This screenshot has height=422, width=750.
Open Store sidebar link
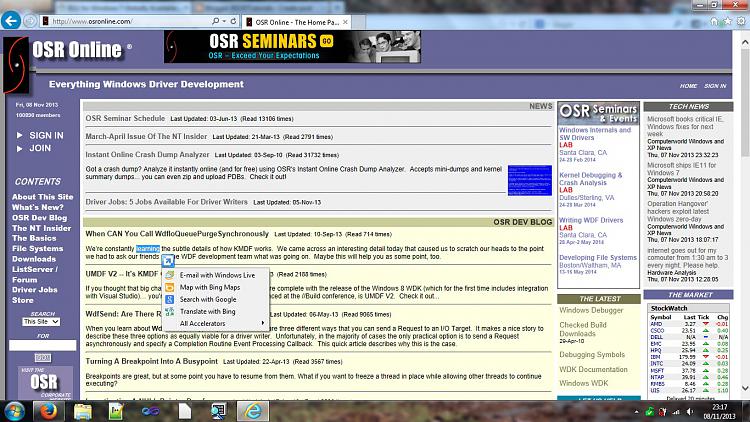(x=22, y=300)
